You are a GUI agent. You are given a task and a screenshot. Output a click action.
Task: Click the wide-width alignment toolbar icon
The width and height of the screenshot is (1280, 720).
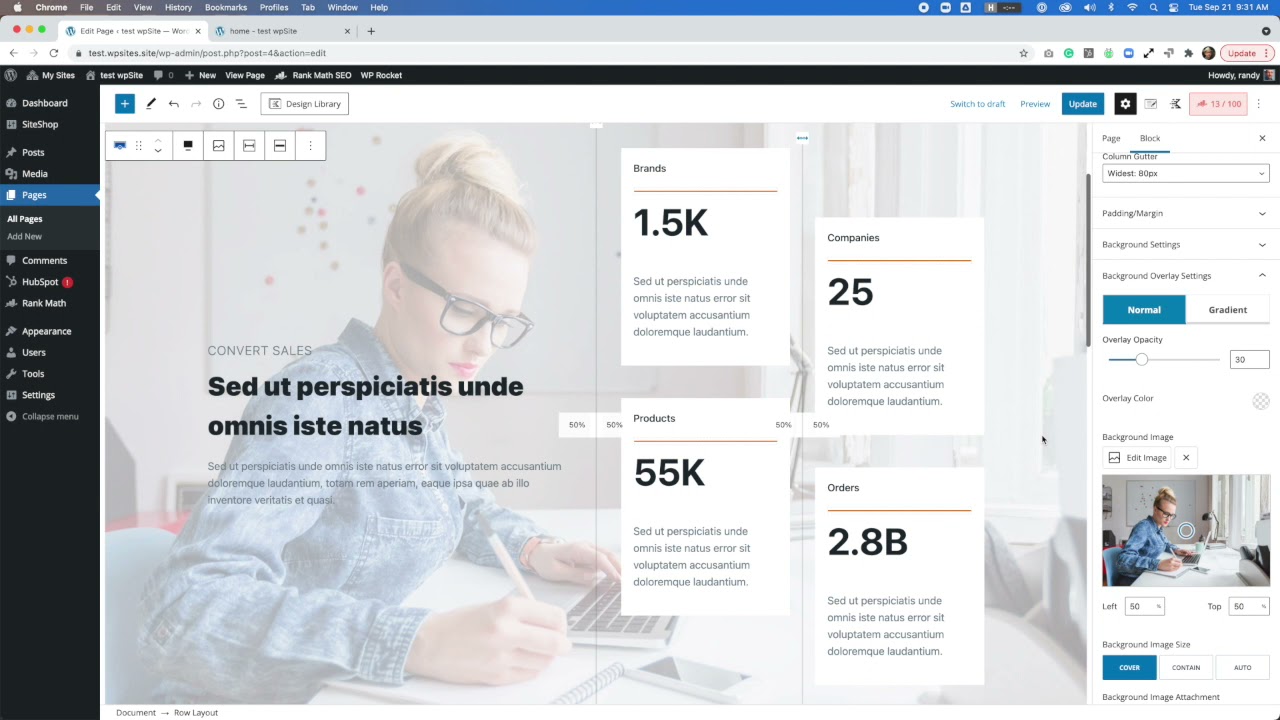coord(249,146)
